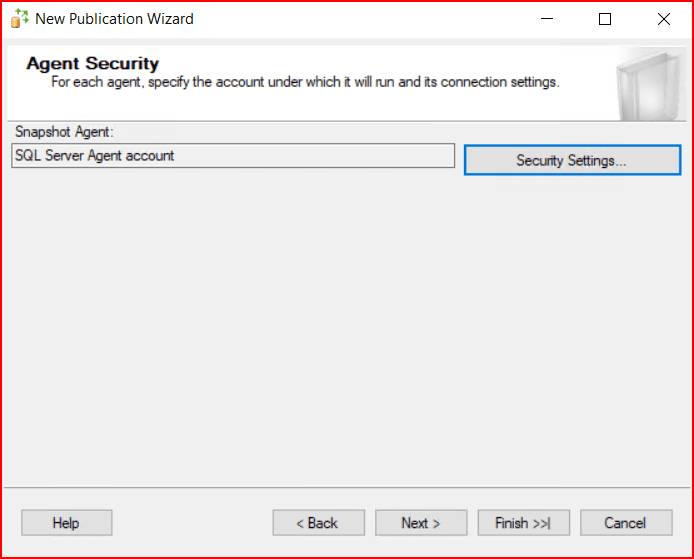This screenshot has height=559, width=694.
Task: Cancel the New Publication Wizard
Action: (625, 523)
